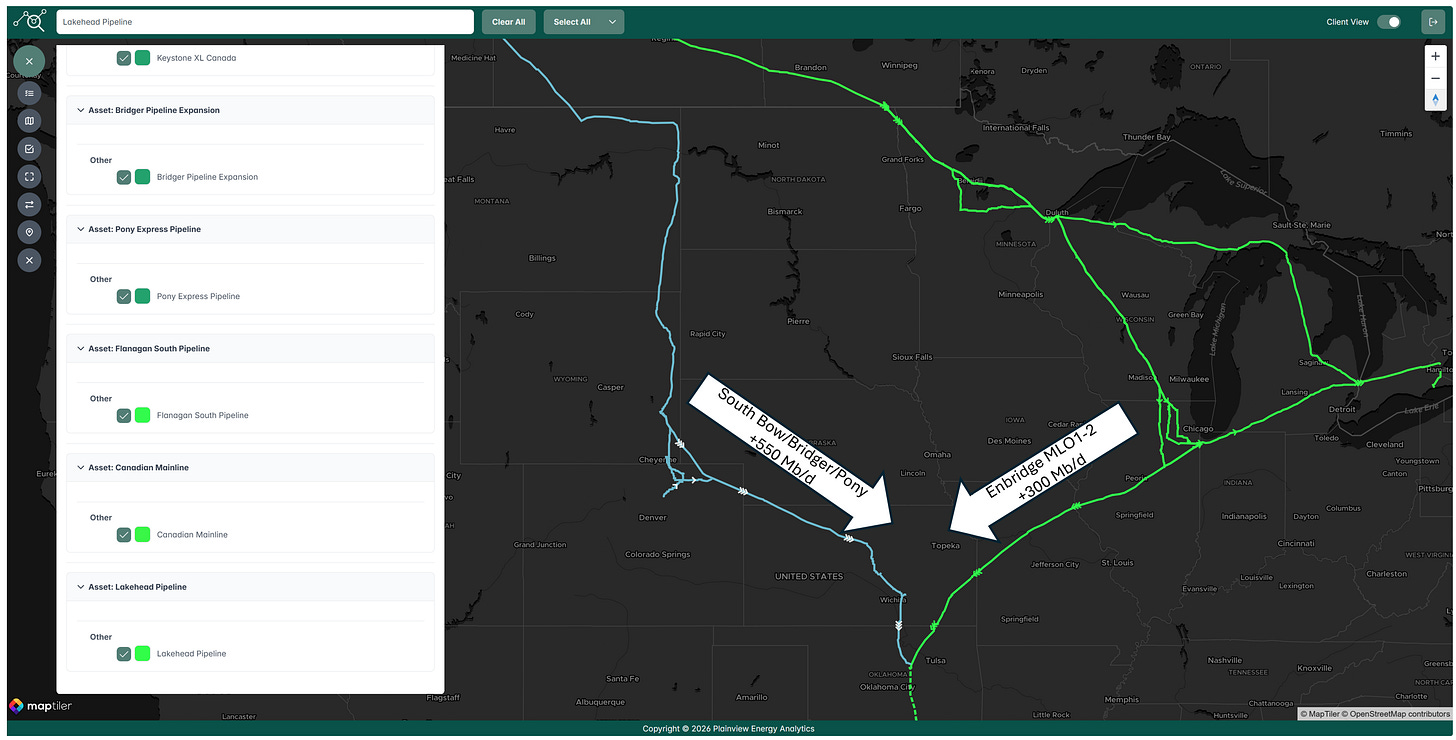
Task: Reset map bearing with compass button
Action: (x=1436, y=99)
